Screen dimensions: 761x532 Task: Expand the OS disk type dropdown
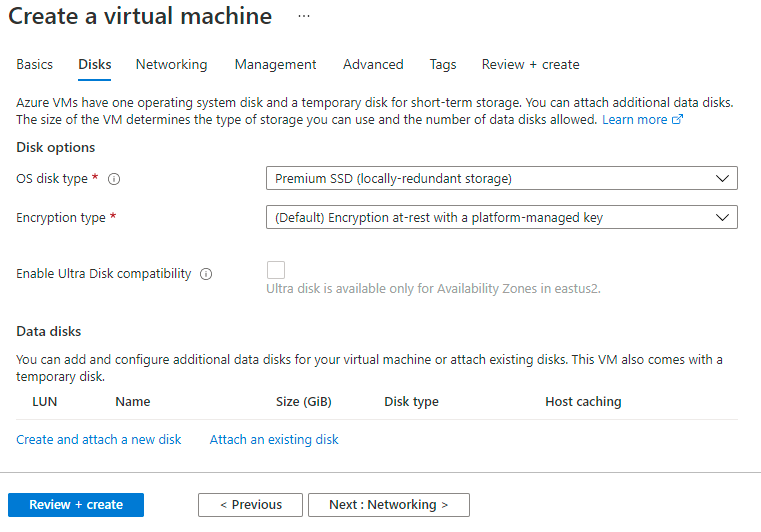coord(501,179)
